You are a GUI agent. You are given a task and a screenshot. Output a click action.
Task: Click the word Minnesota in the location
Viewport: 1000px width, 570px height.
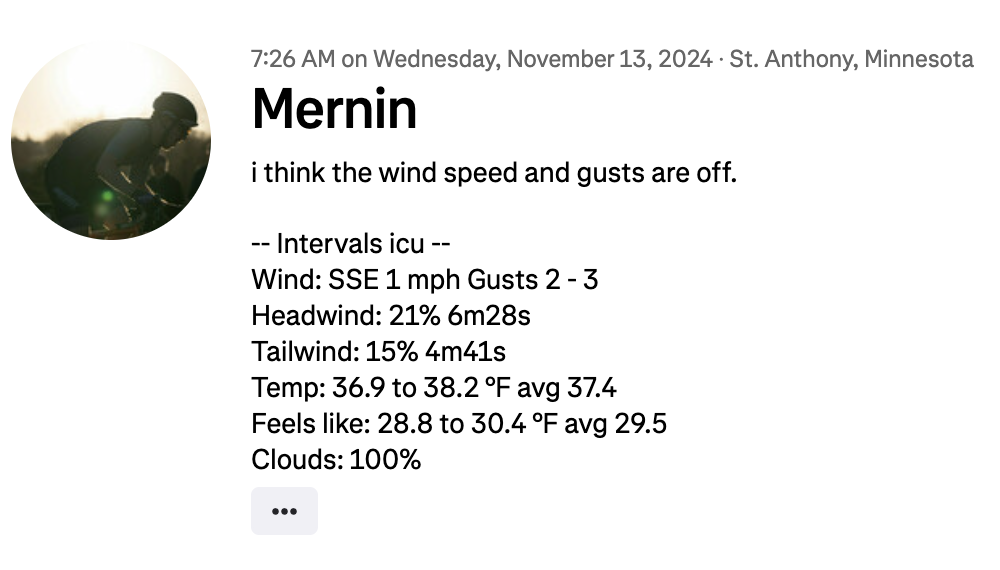click(x=918, y=59)
